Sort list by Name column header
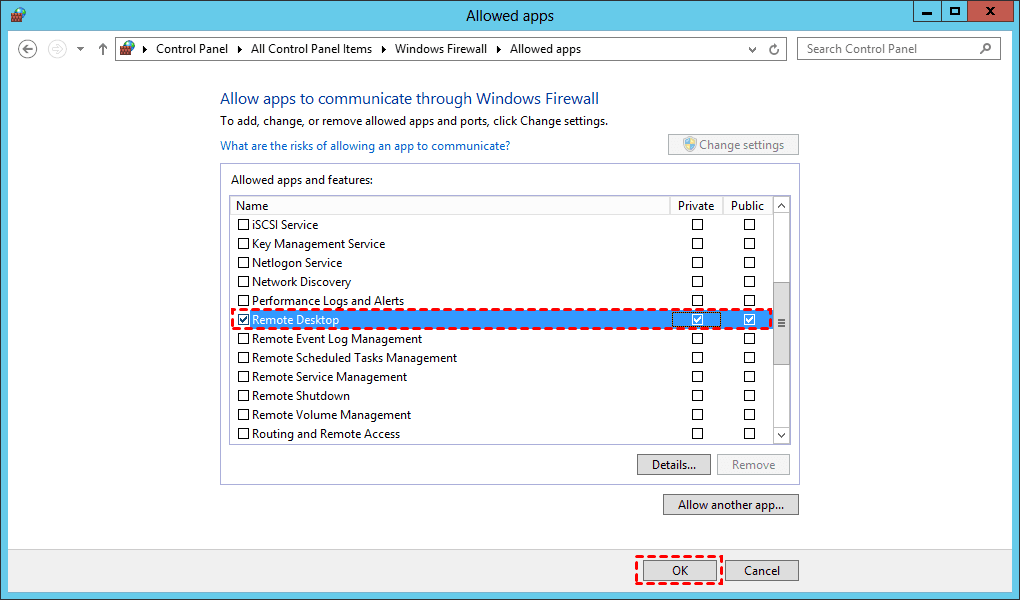This screenshot has width=1020, height=600. [450, 206]
